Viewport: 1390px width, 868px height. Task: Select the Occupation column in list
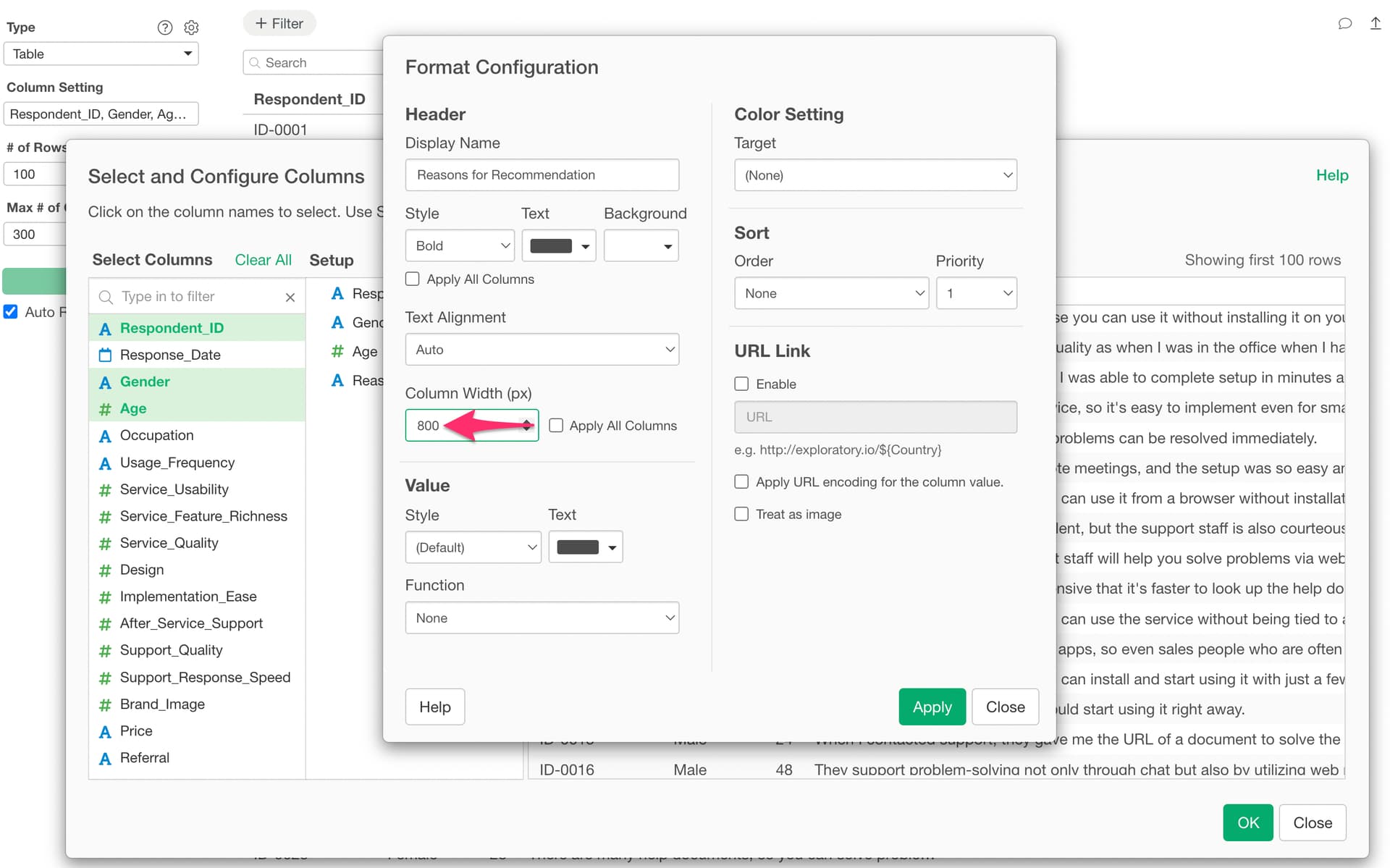156,435
